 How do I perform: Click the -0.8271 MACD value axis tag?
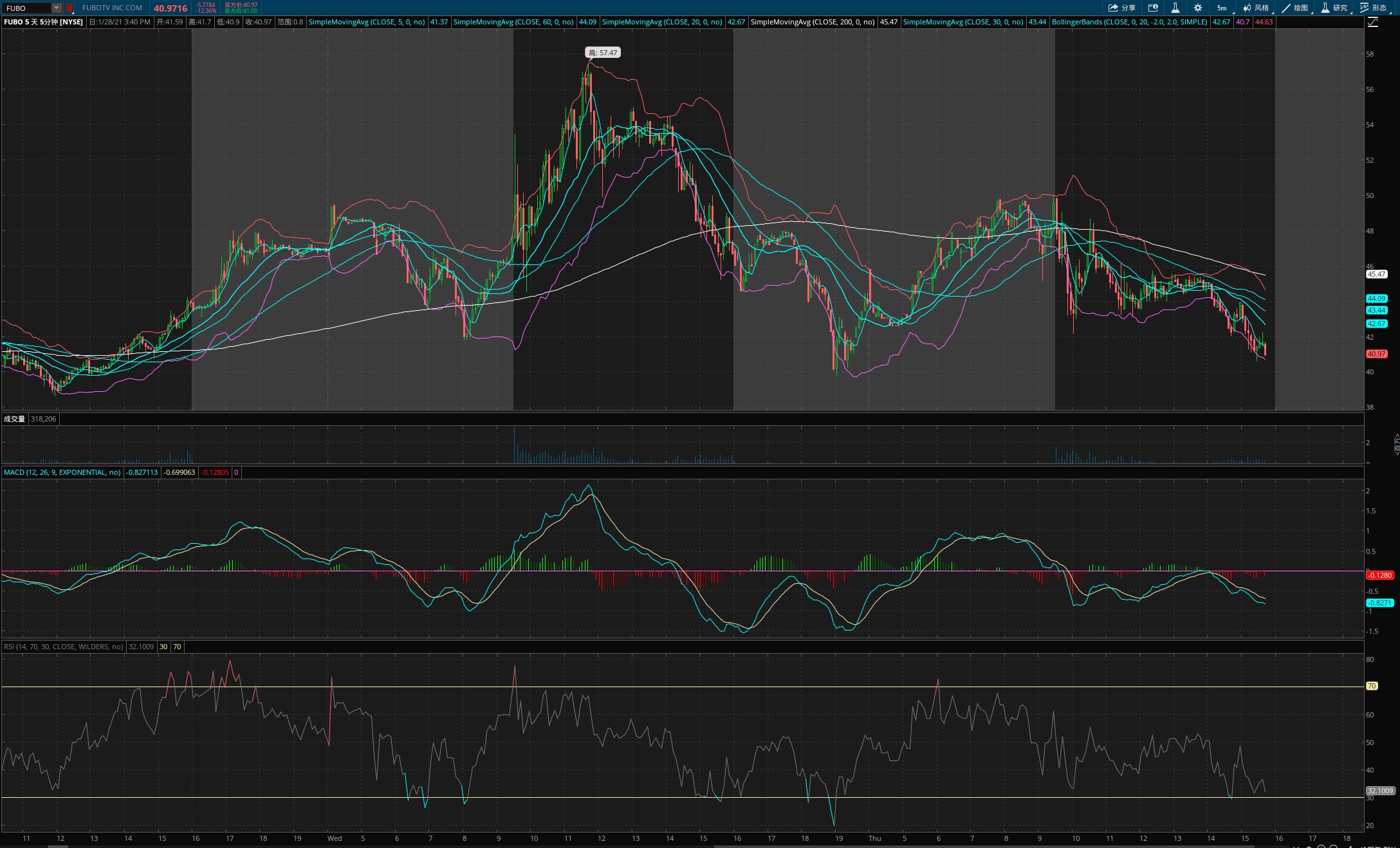point(1379,603)
